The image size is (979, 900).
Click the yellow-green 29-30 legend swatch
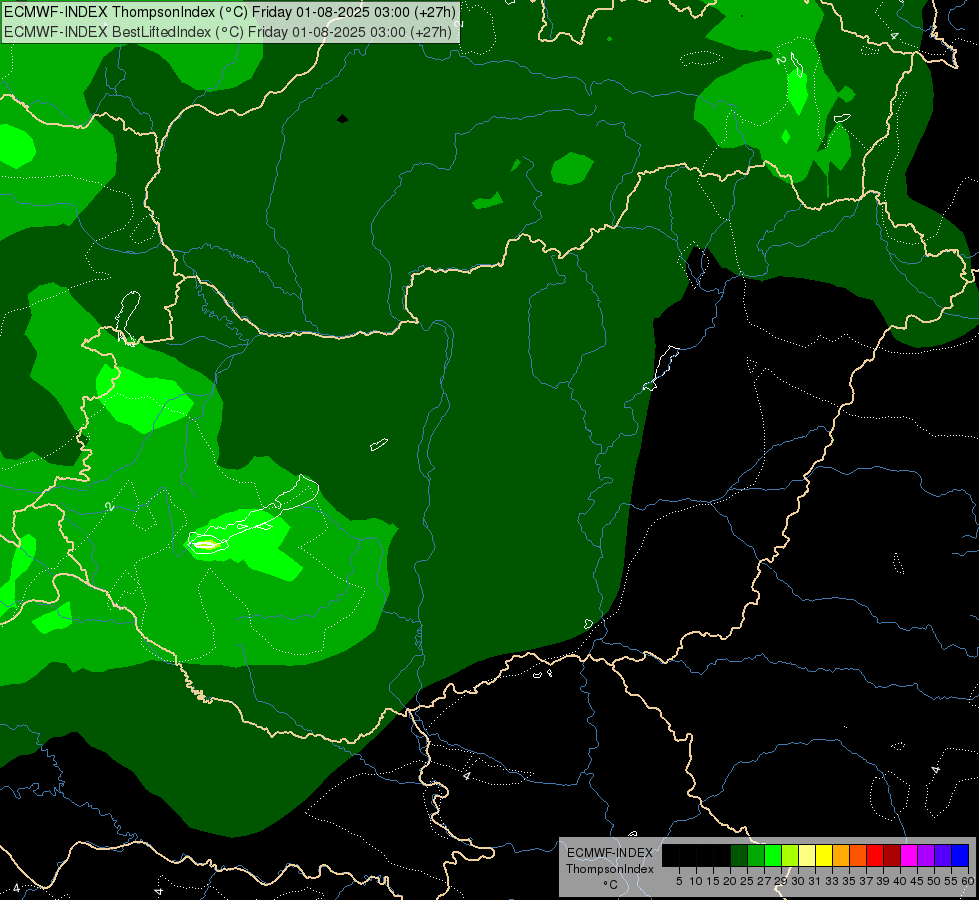(790, 856)
